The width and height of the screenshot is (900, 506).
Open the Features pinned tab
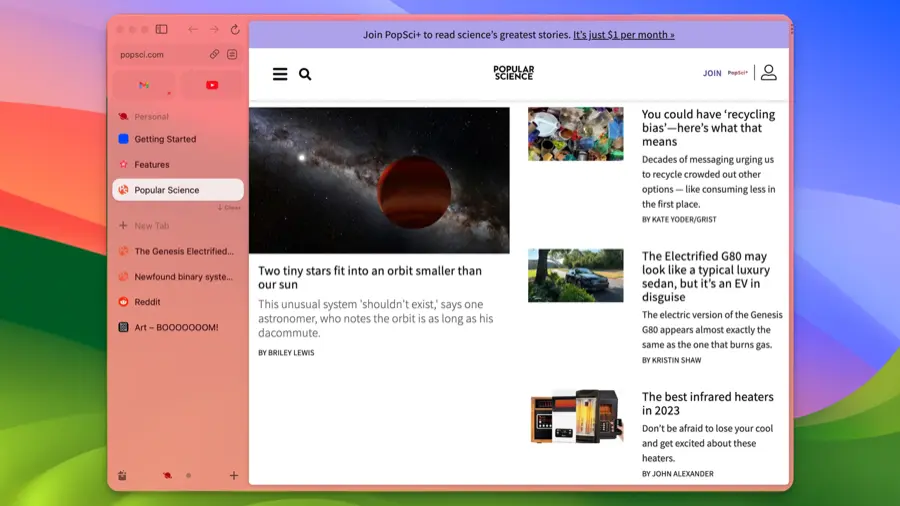(x=178, y=164)
